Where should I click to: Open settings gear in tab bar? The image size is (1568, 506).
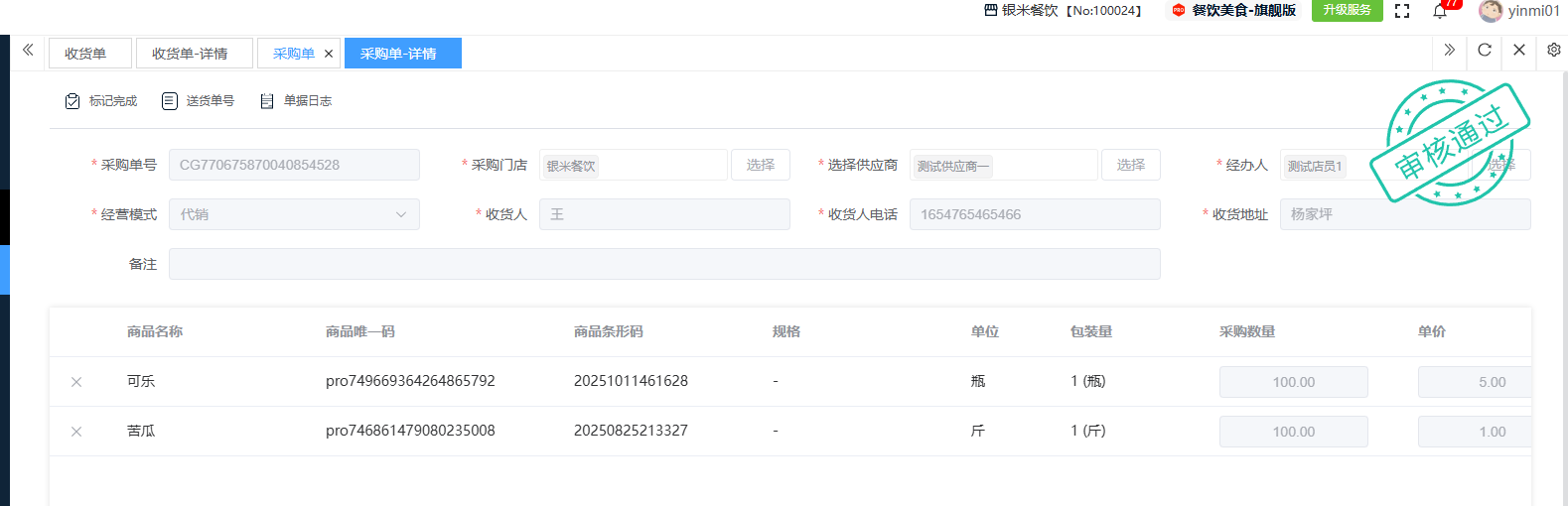click(x=1554, y=50)
